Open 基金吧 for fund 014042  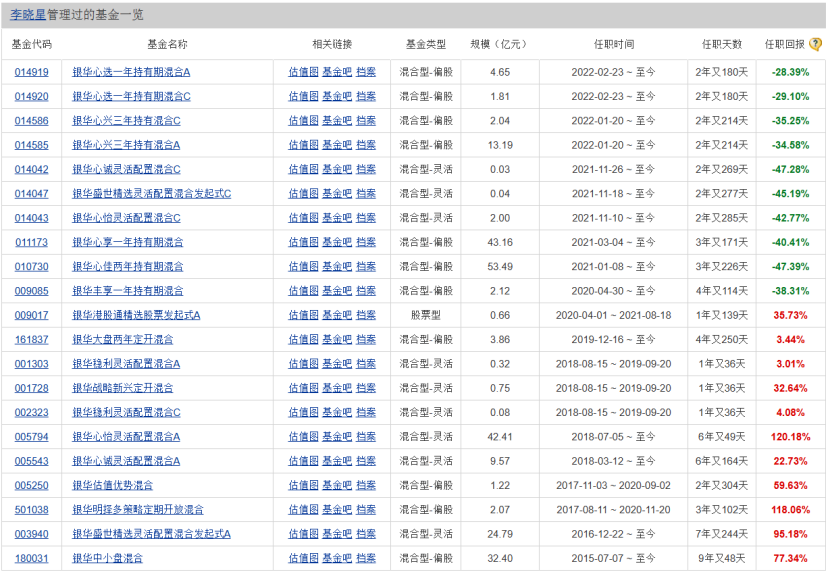[337, 170]
